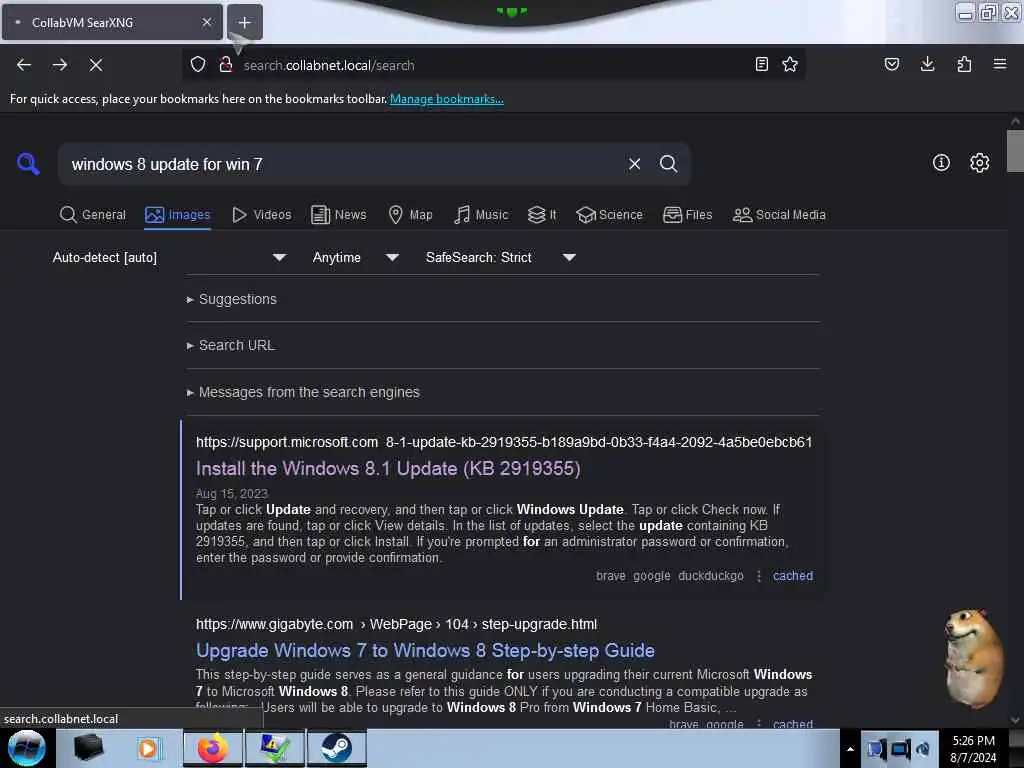Open Upgrade Windows 7 to Windows 8 guide
1024x768 pixels.
click(x=425, y=650)
